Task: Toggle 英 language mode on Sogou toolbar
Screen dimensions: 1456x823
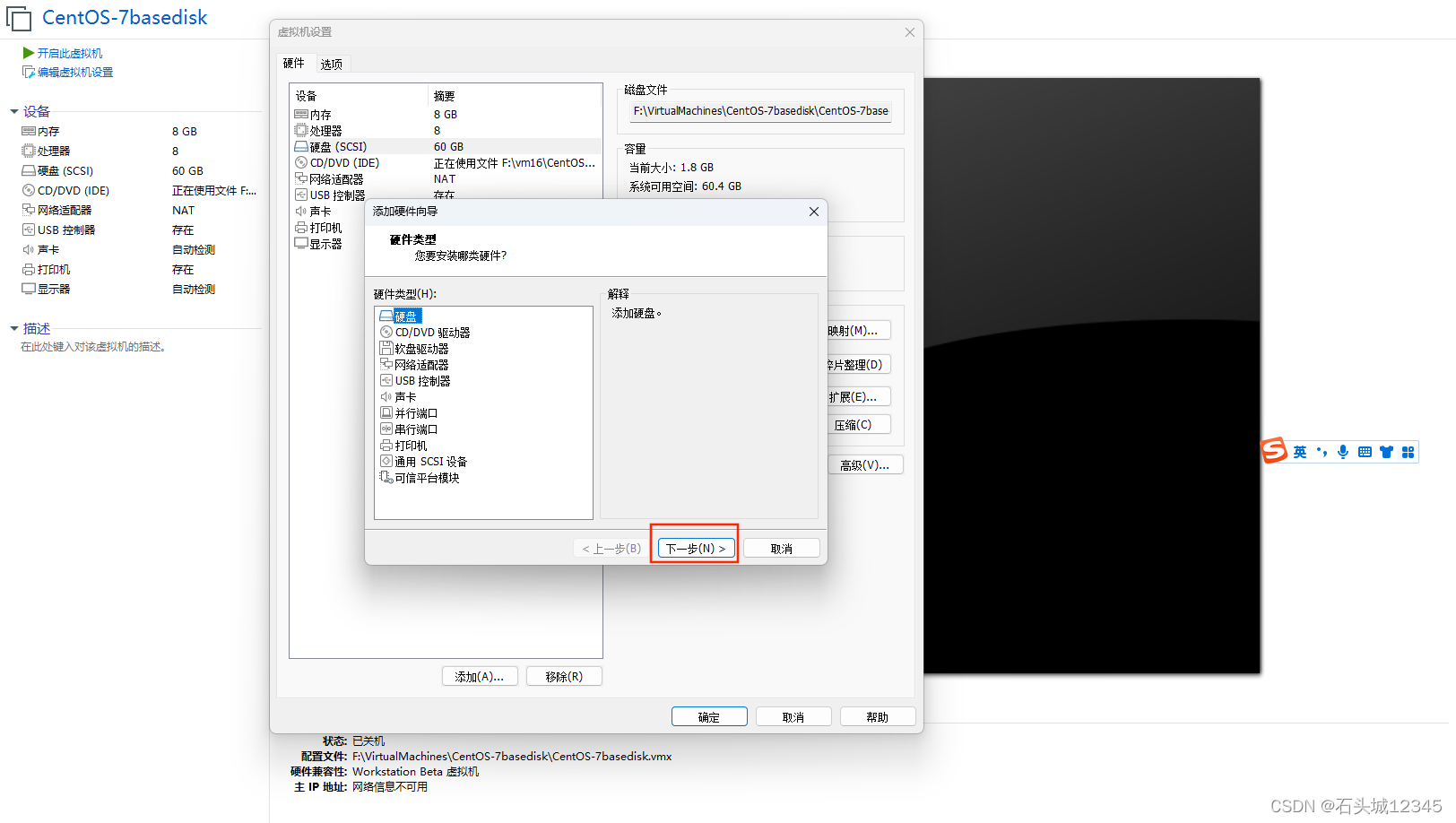Action: coord(1300,452)
